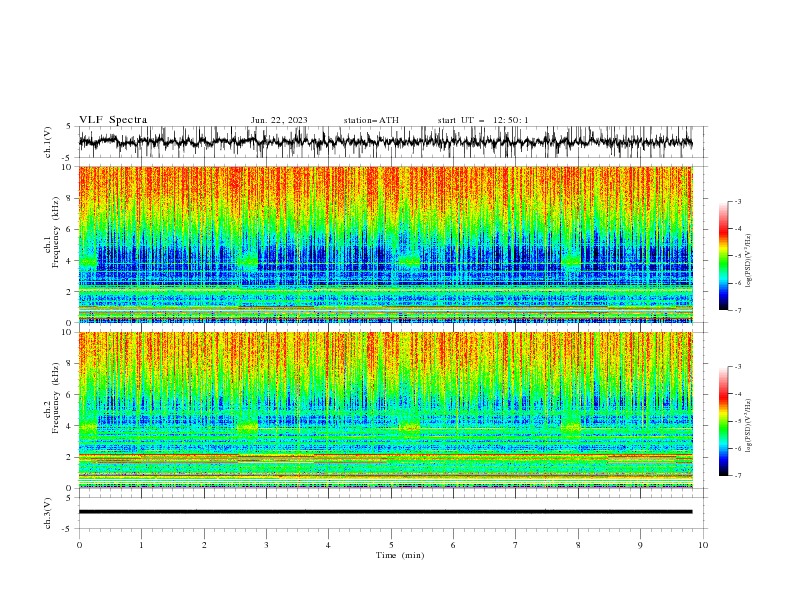
Task: Click the "3" minute tick label on the time axis
Action: [266, 545]
